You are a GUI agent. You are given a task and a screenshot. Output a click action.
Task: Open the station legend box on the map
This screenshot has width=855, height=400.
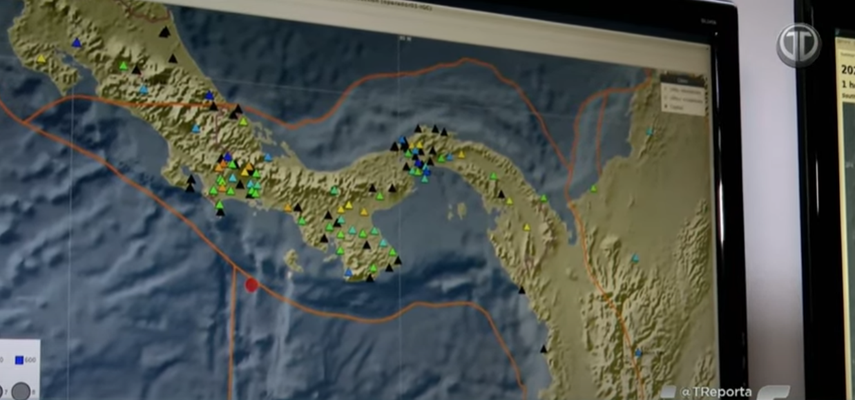683,94
